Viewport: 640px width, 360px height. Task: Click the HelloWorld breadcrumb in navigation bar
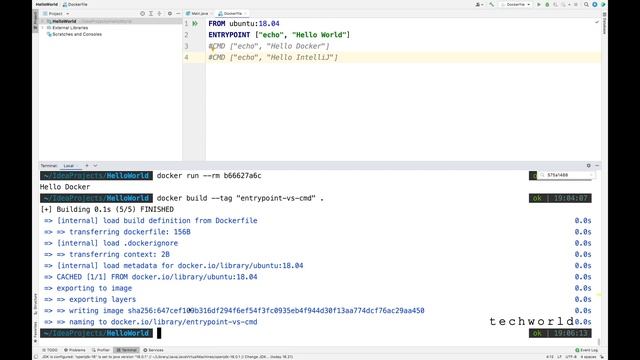coord(47,4)
